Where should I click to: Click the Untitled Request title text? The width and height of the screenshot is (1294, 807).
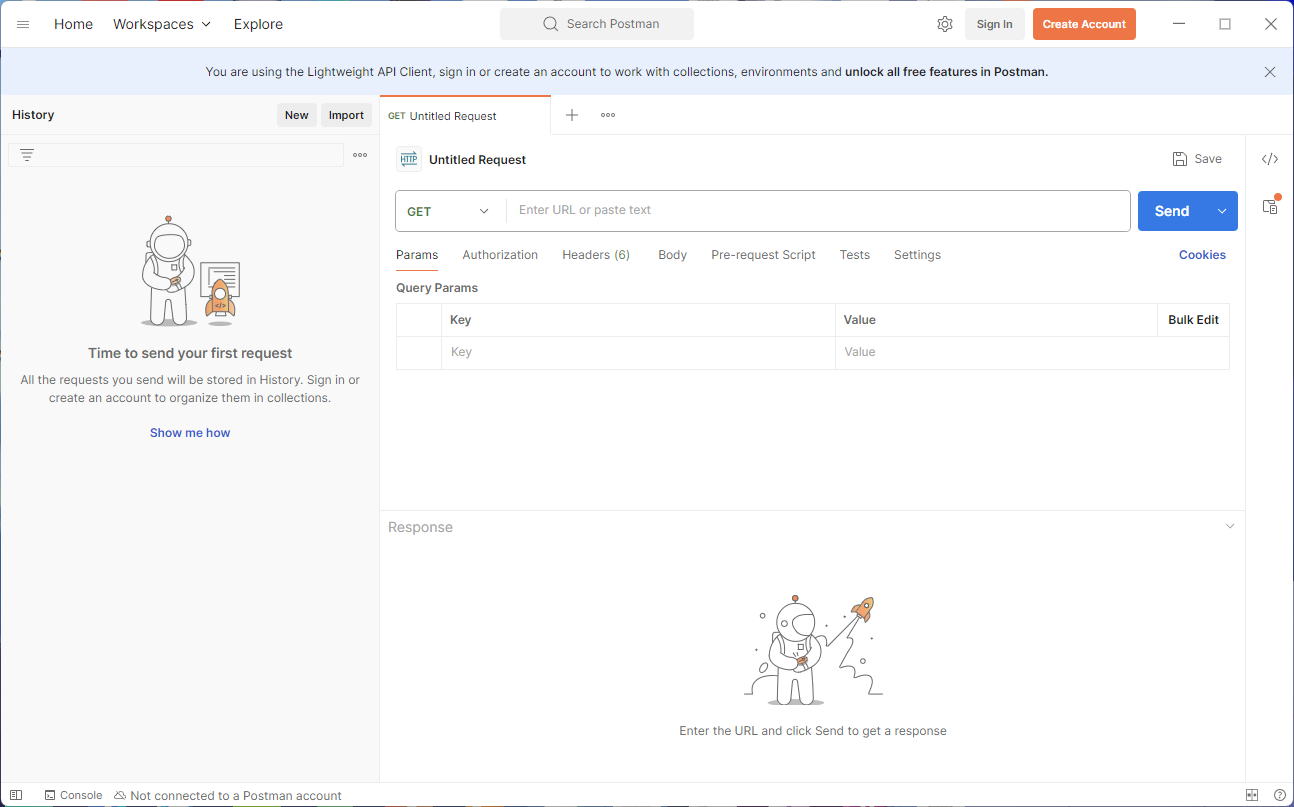pos(477,160)
